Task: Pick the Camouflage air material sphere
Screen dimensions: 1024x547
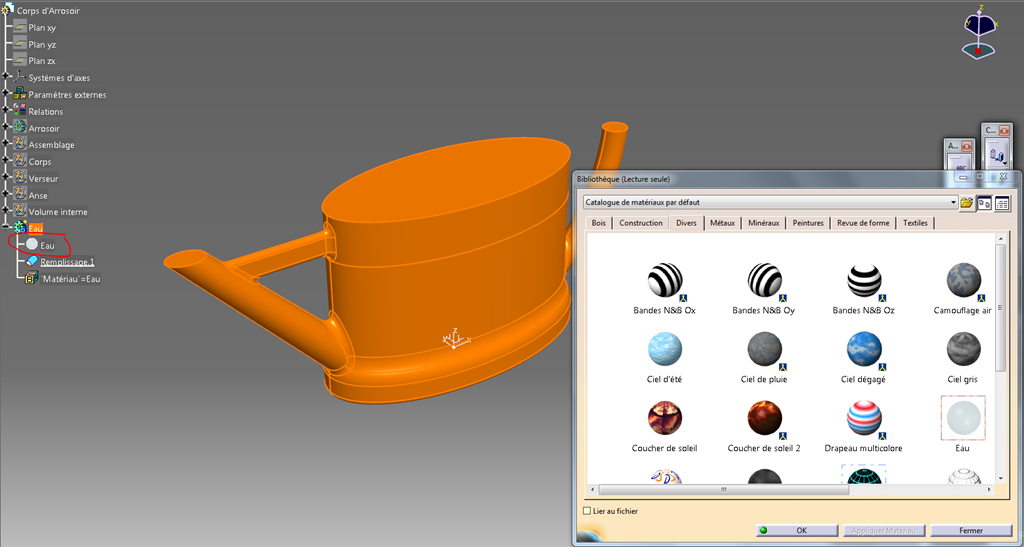Action: [963, 280]
